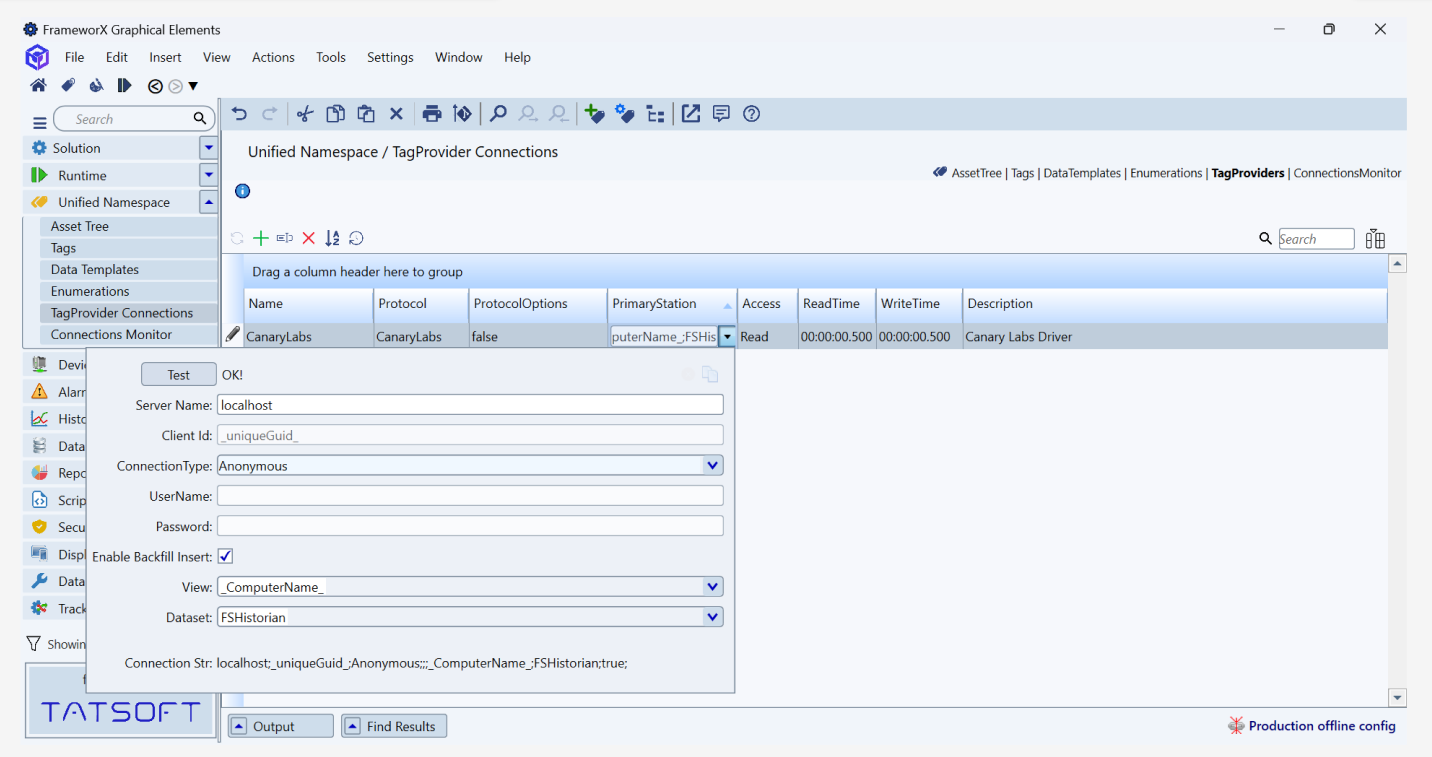1432x757 pixels.
Task: Click the tree hierarchy toolbar icon
Action: pos(656,114)
